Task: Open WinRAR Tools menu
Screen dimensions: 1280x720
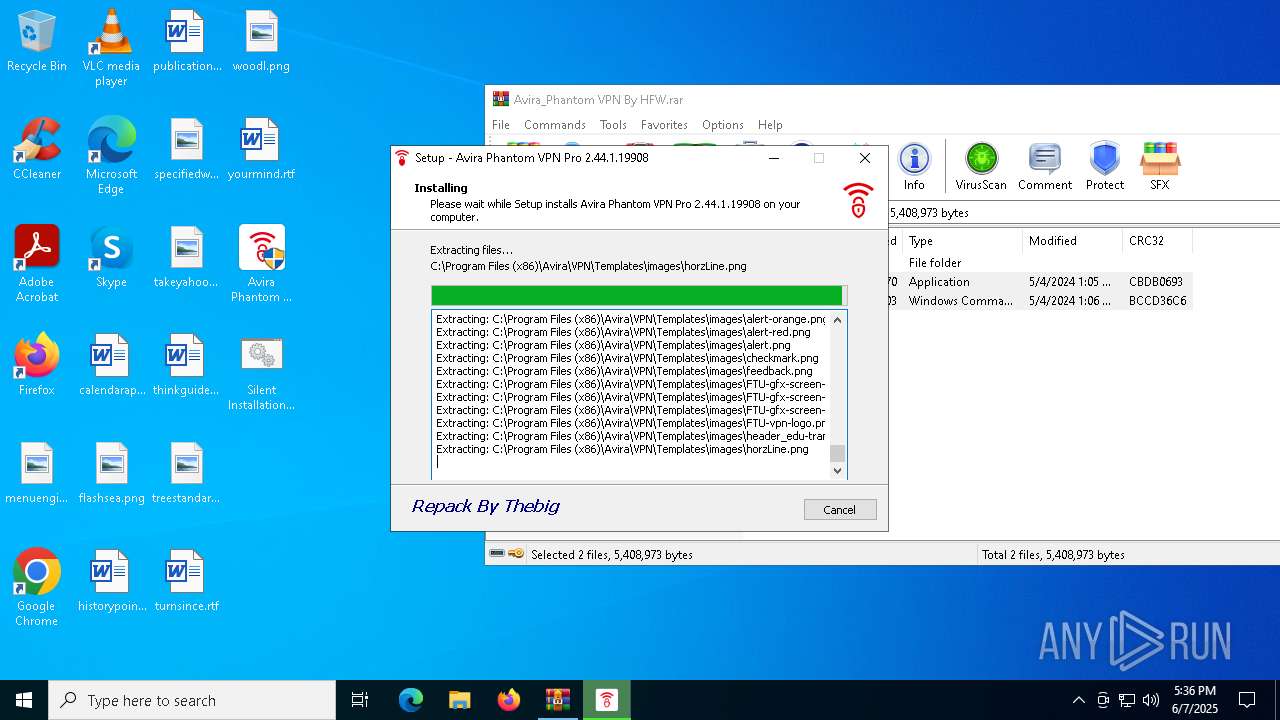Action: 613,125
